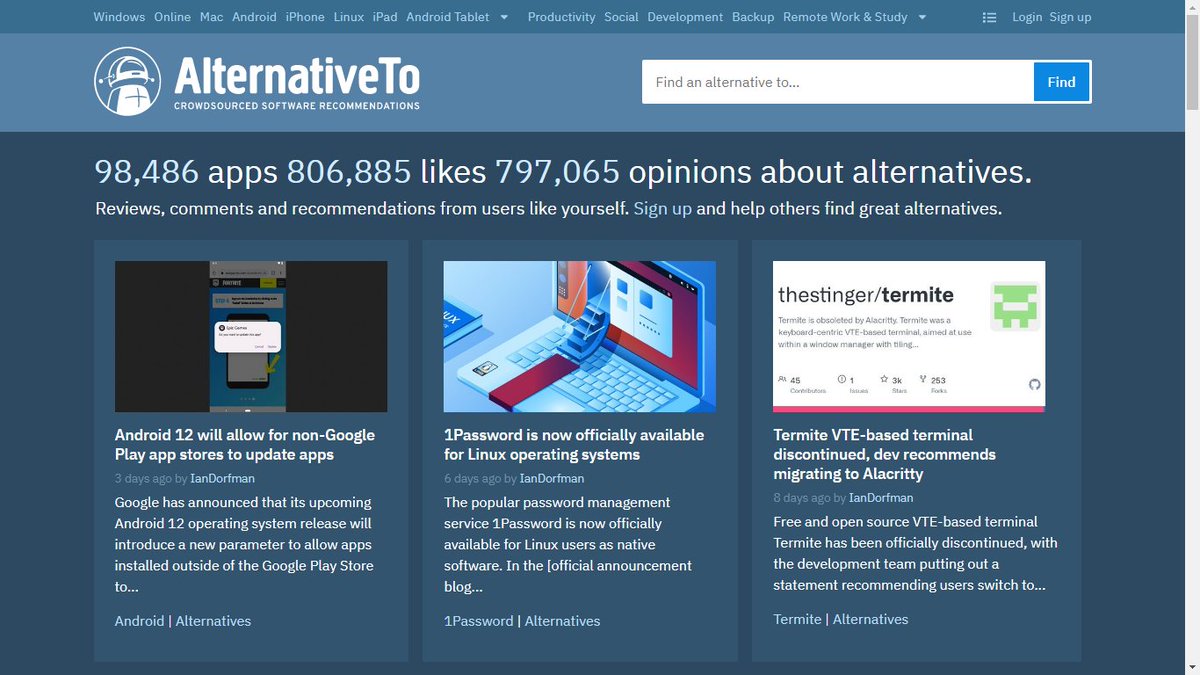Open the Remote Work & Study category
Screen dimensions: 1200x675
point(845,17)
